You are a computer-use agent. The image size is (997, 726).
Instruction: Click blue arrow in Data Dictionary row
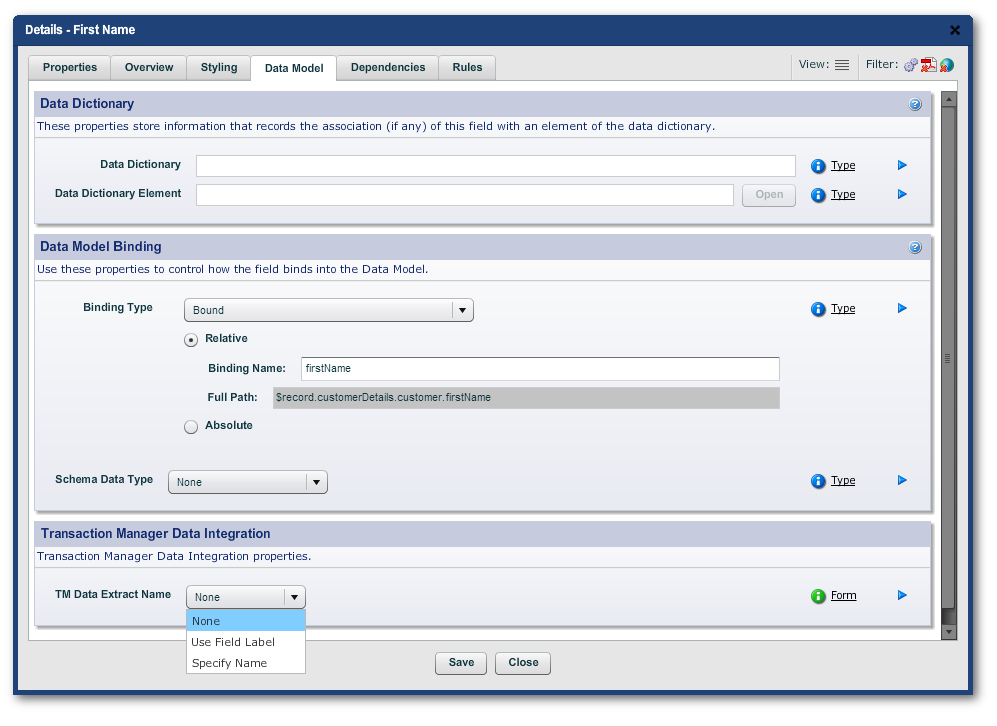(x=902, y=165)
